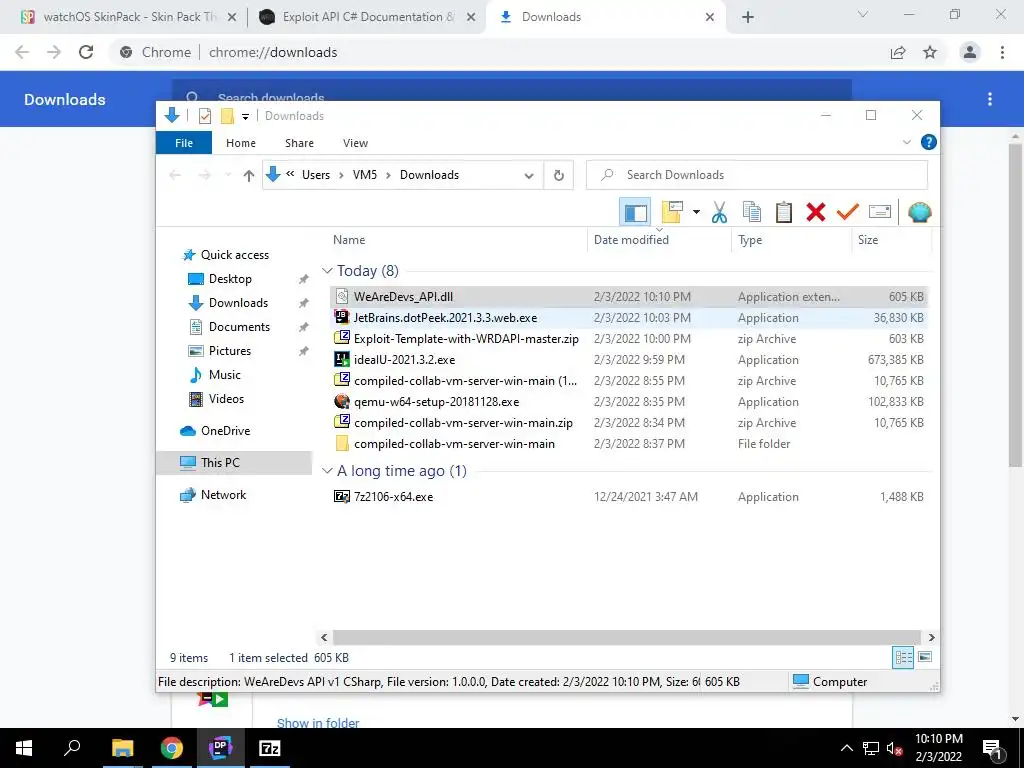Open the folder options dropdown arrow
Image resolution: width=1024 pixels, height=768 pixels.
click(696, 212)
